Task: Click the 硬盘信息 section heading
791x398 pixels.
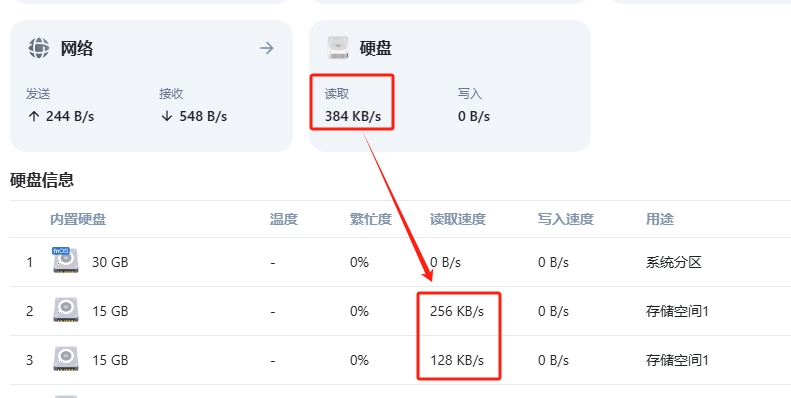Action: coord(42,180)
